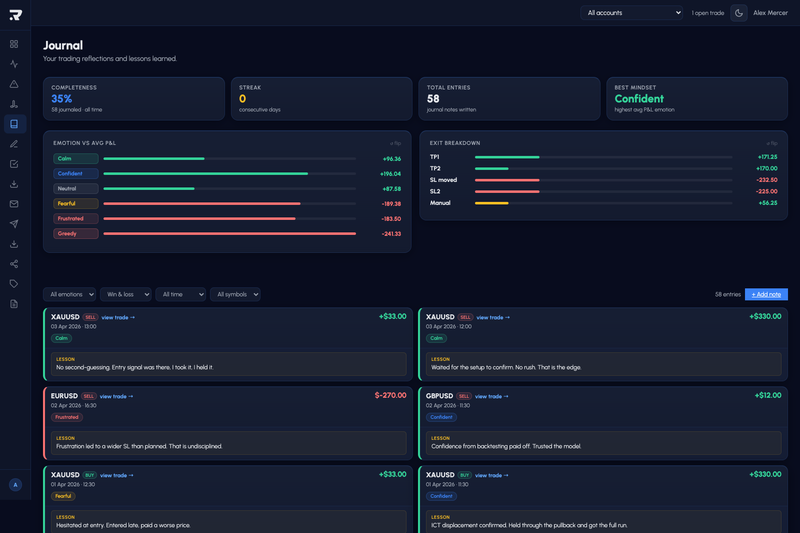Open the joystick-shaped icon in sidebar

pos(14,104)
